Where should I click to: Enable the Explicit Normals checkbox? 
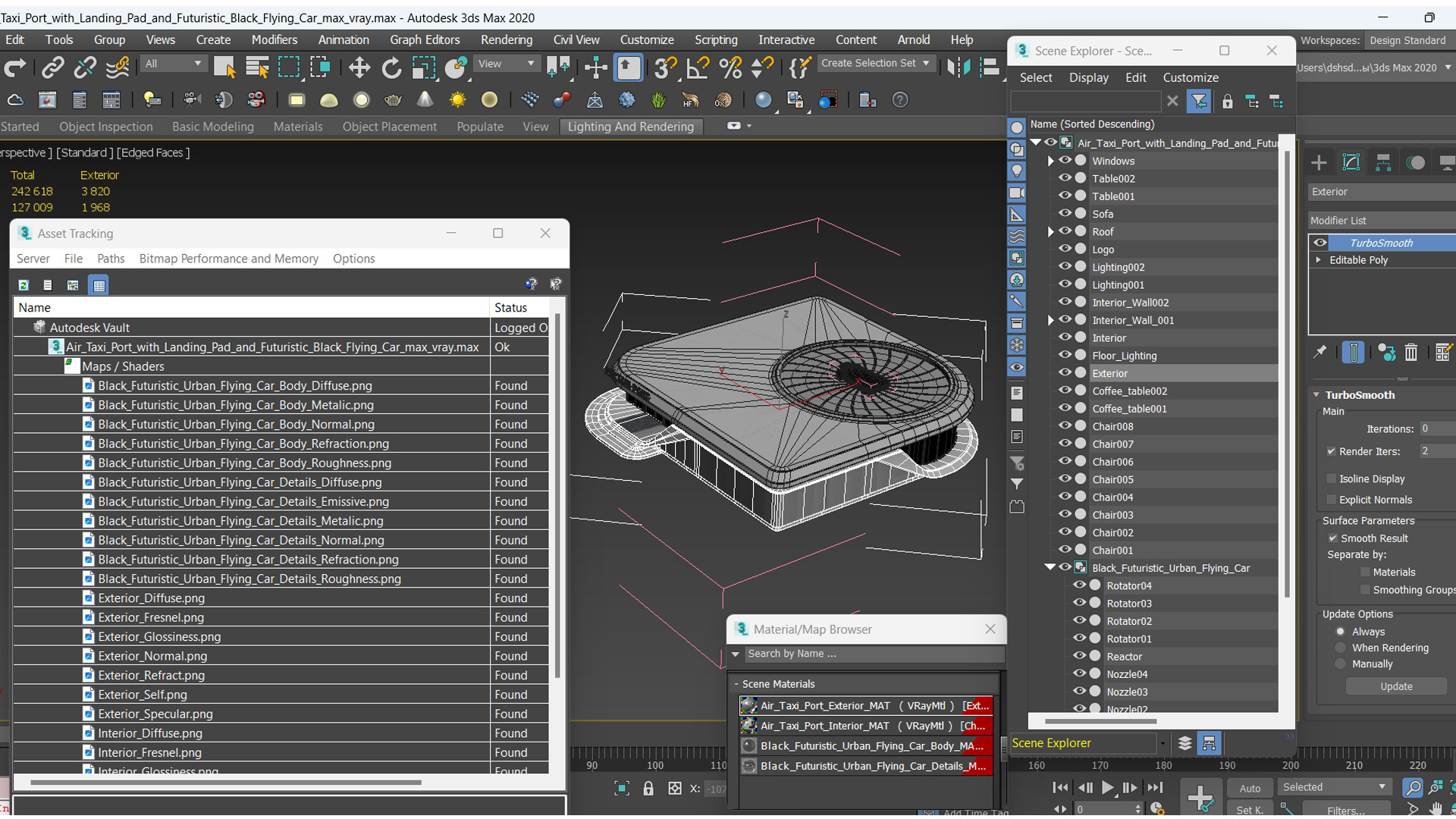1331,500
